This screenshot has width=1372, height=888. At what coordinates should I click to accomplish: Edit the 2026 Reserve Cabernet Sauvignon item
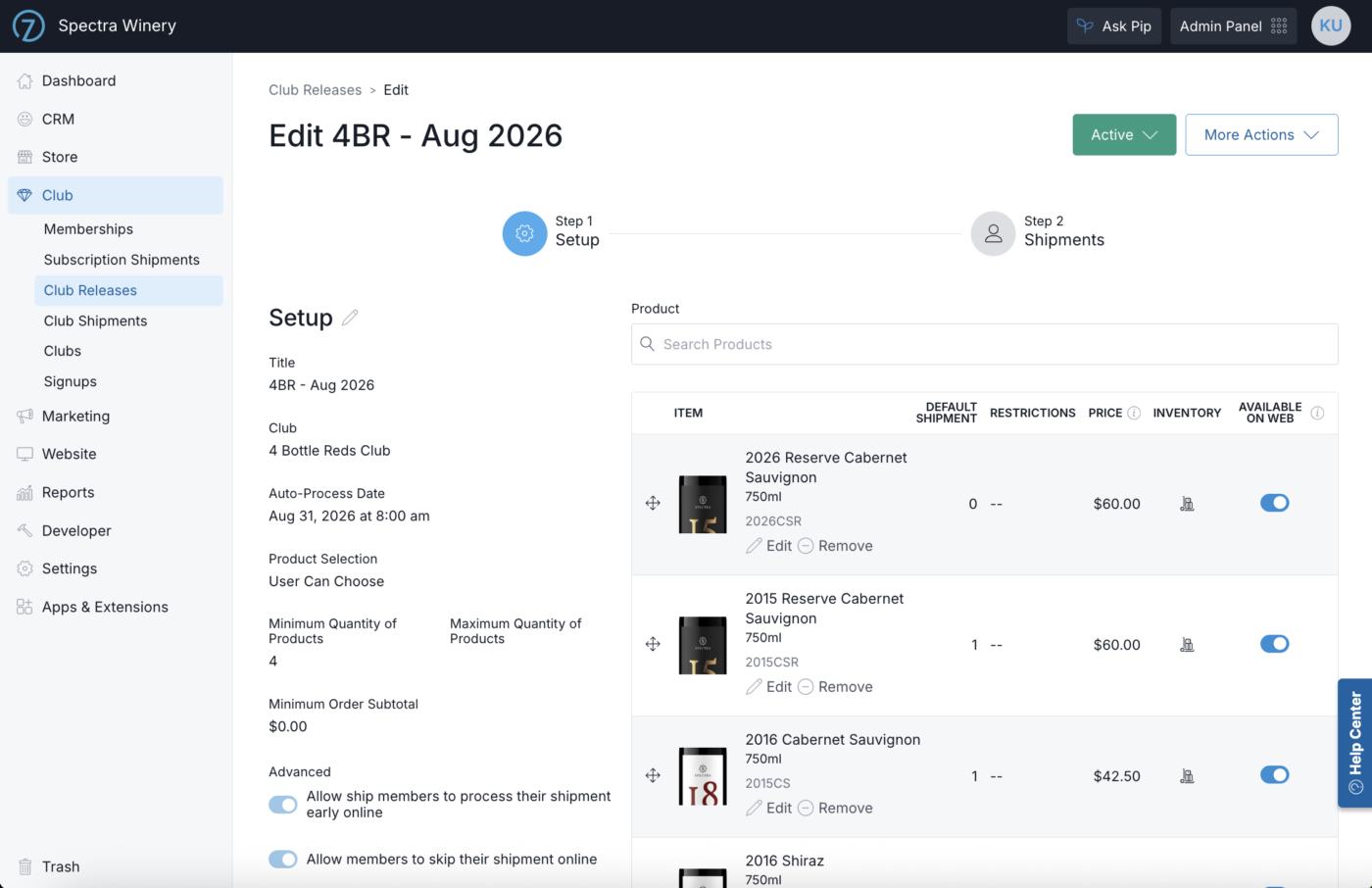768,546
